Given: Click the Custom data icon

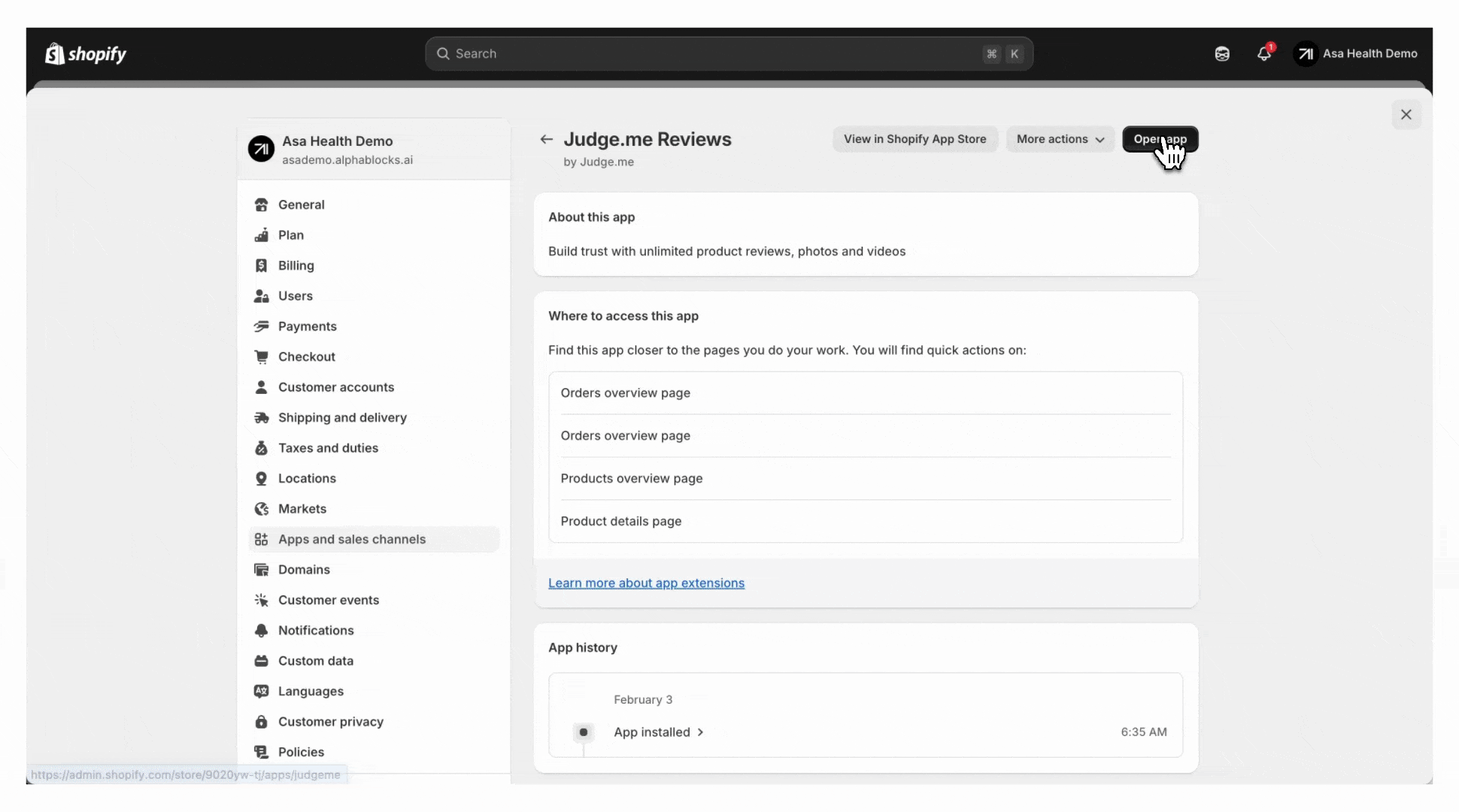Looking at the screenshot, I should click(x=261, y=661).
